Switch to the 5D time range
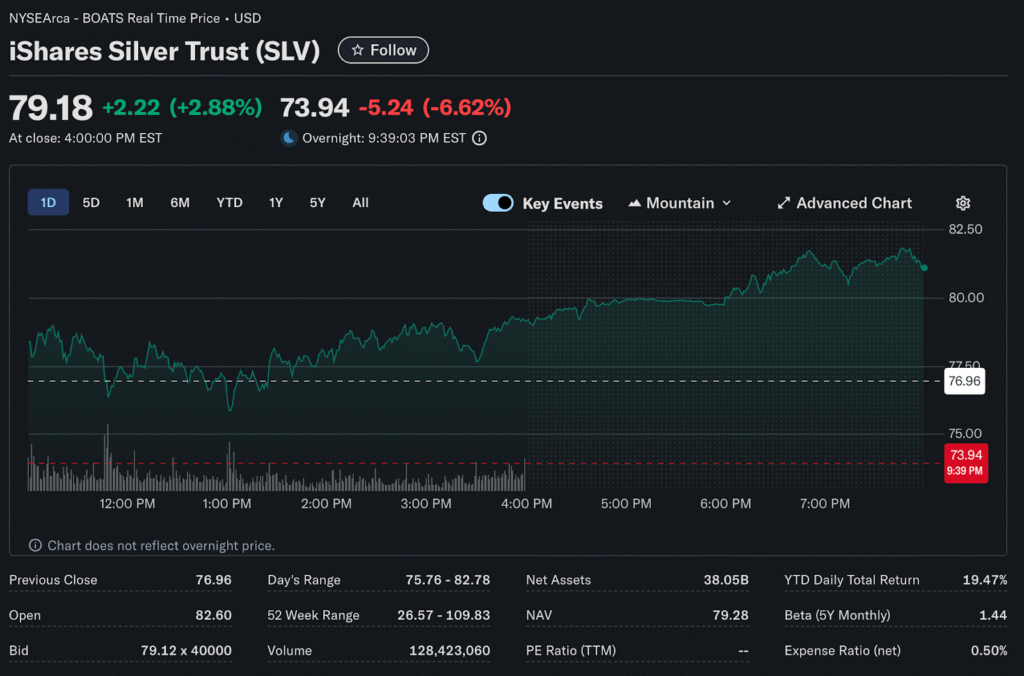 (91, 203)
